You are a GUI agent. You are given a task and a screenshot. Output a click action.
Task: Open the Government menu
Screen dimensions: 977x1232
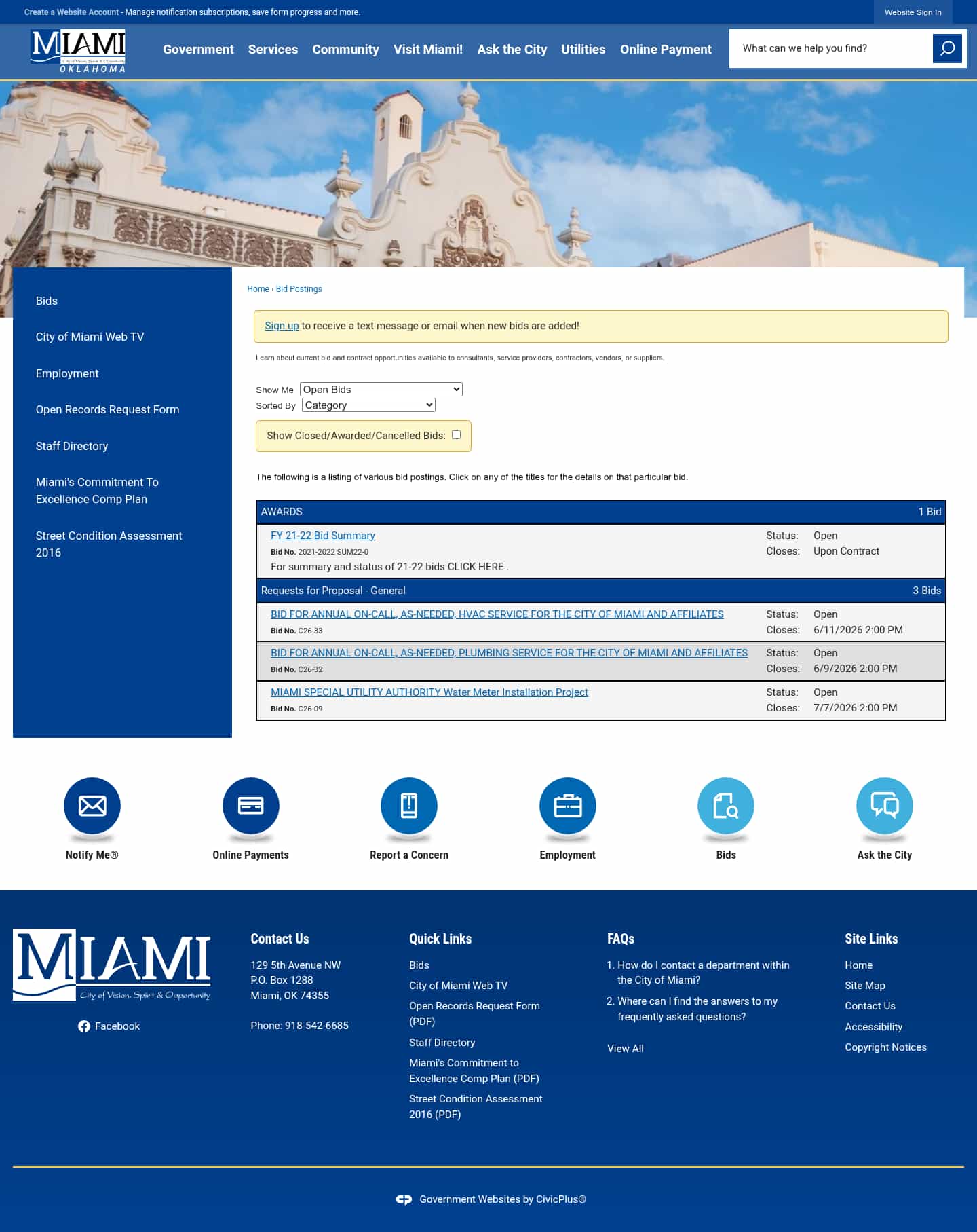click(x=198, y=49)
